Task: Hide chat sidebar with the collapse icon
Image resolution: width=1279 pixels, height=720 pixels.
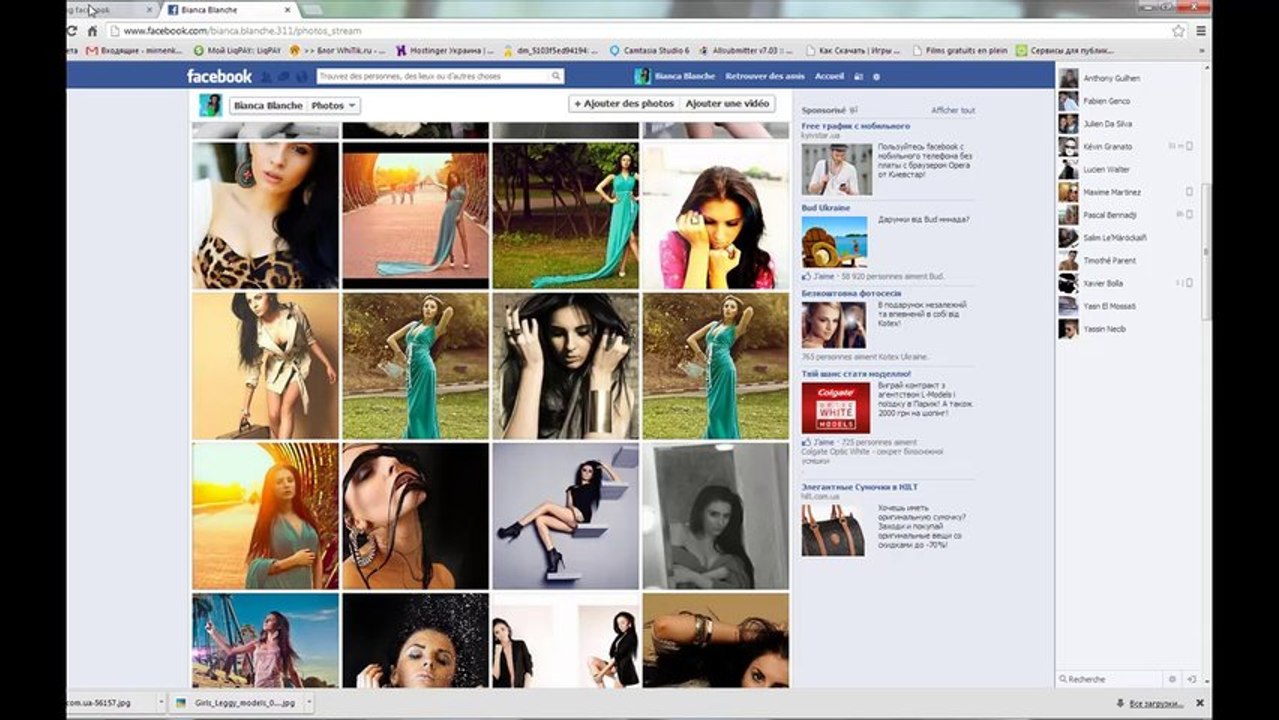Action: (x=1192, y=679)
